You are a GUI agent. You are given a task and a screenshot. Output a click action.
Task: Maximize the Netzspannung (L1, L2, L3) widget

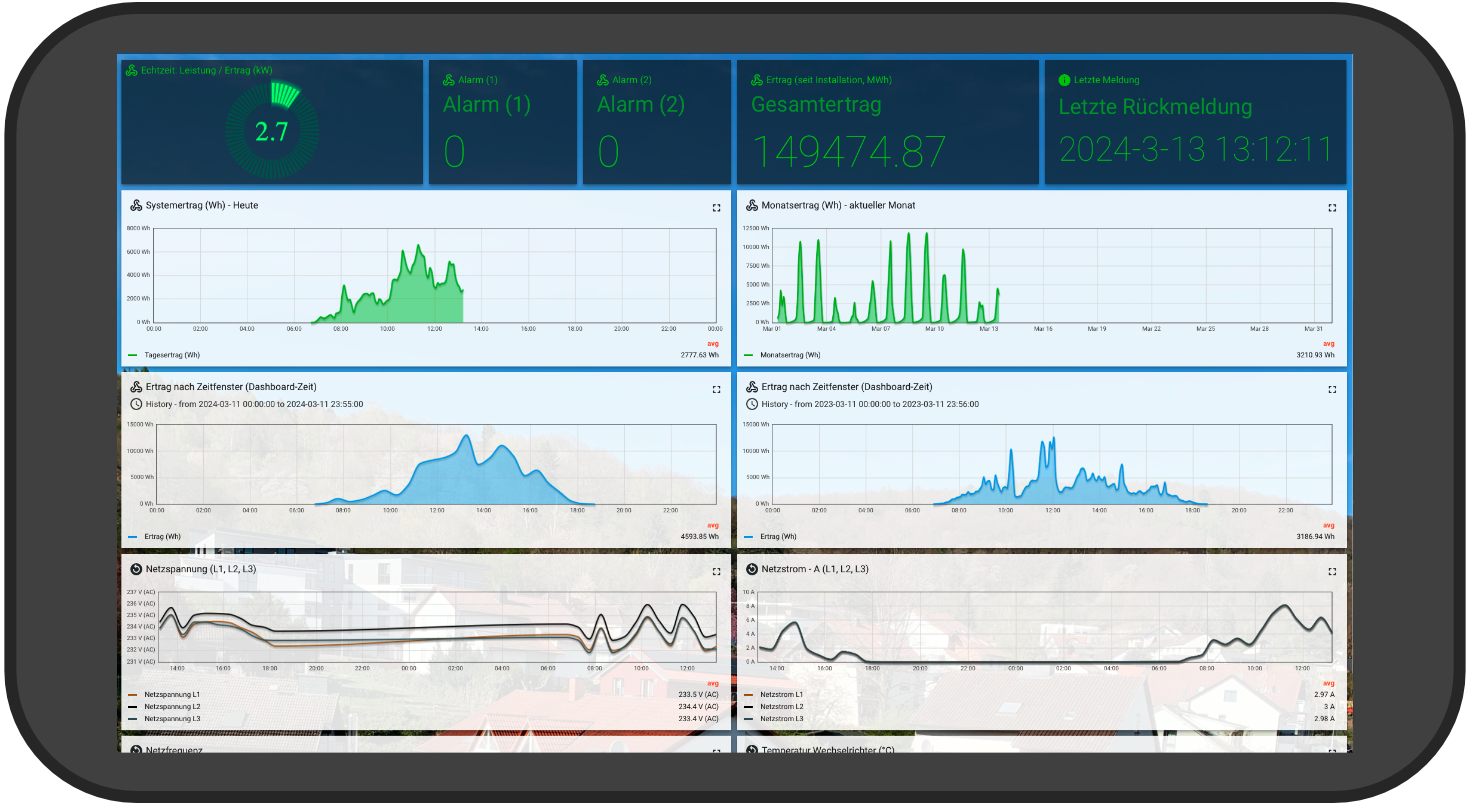(716, 572)
